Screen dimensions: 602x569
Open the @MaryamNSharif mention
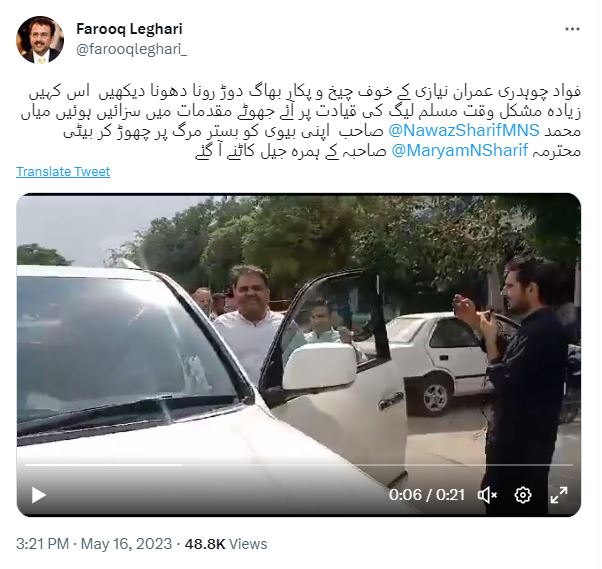[460, 151]
